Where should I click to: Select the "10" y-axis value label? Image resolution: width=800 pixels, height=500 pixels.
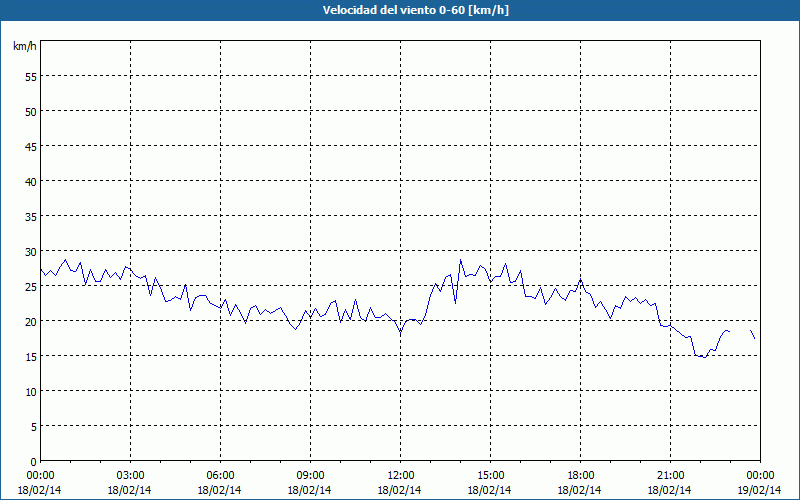pyautogui.click(x=31, y=392)
